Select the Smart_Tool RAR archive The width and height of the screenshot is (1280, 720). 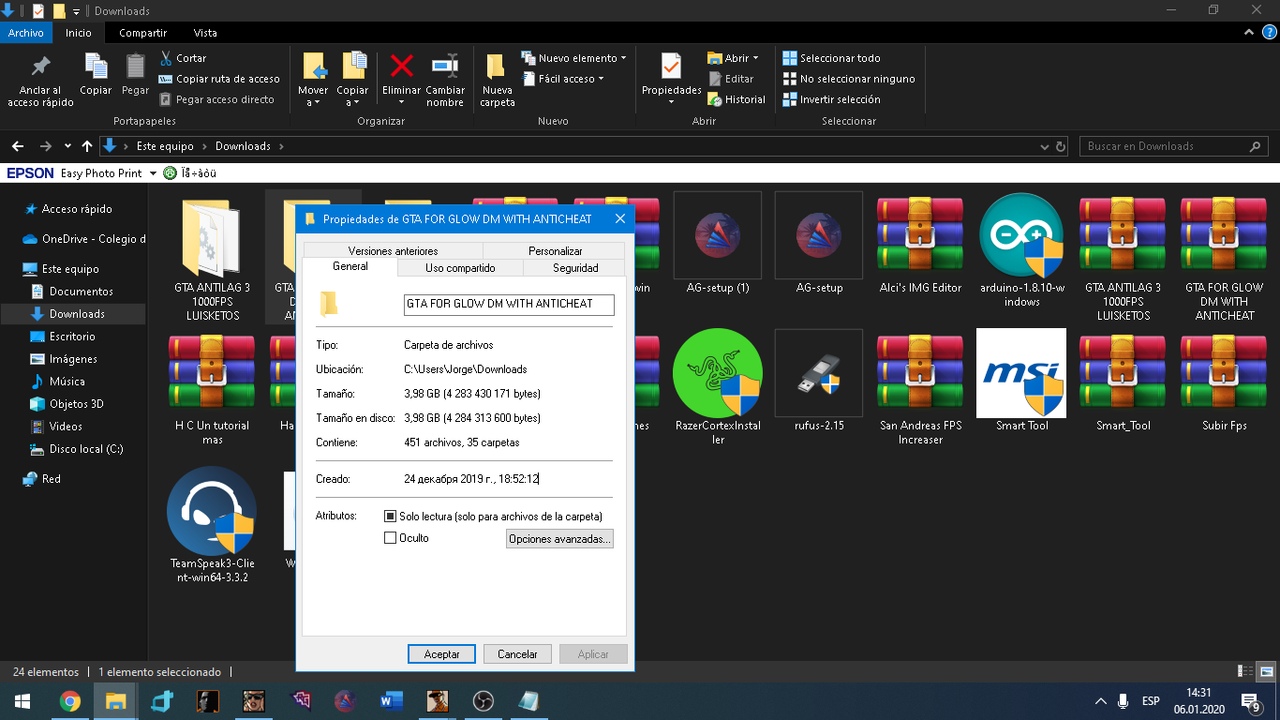tap(1123, 382)
